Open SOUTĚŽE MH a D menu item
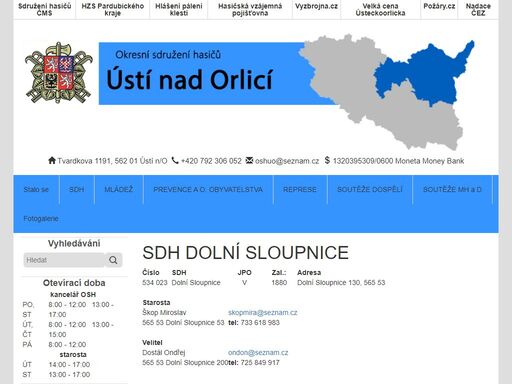 coord(452,189)
